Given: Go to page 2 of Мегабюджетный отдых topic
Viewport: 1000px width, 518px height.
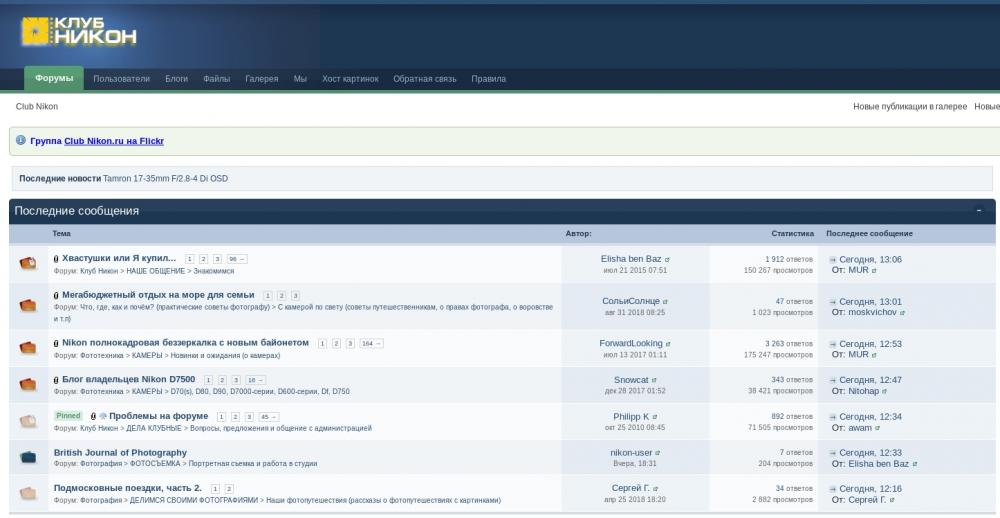Looking at the screenshot, I should pyautogui.click(x=281, y=295).
